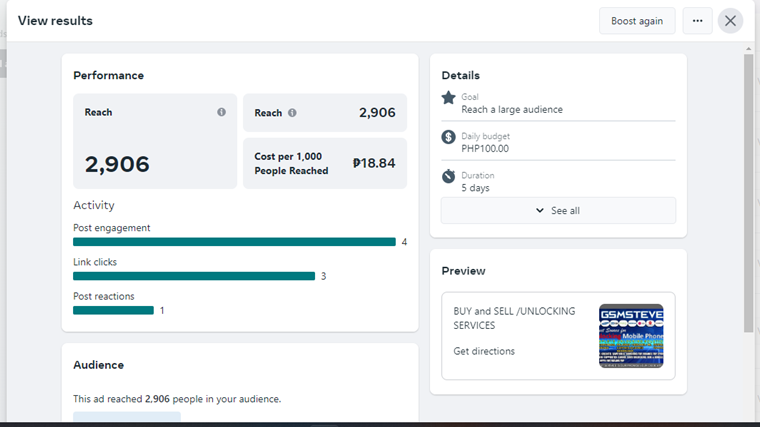Click the Duration stopwatch icon
Screen dimensions: 760x427
click(x=449, y=176)
